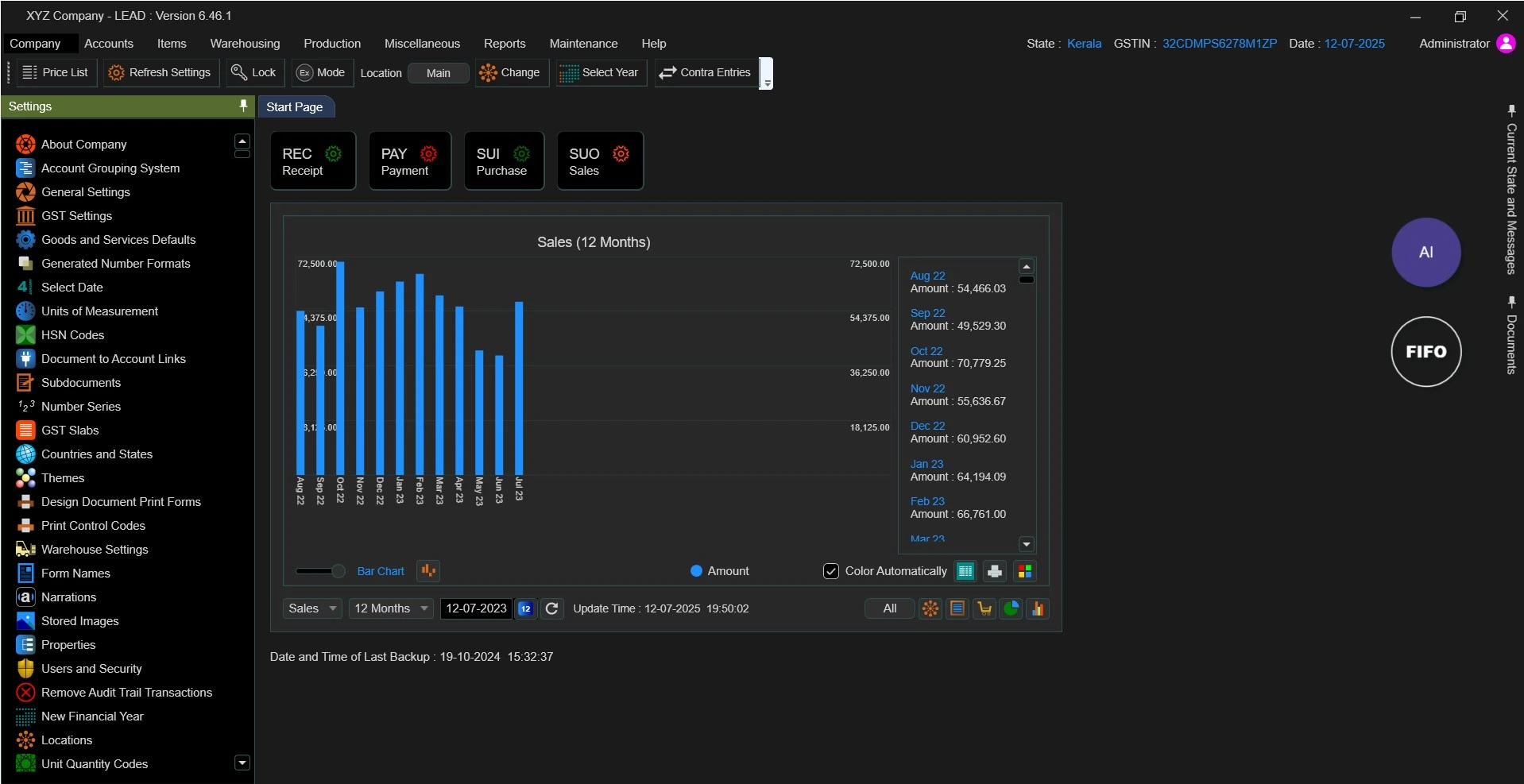Click Refresh Settings gear icon
The height and width of the screenshot is (784, 1524).
tap(116, 72)
